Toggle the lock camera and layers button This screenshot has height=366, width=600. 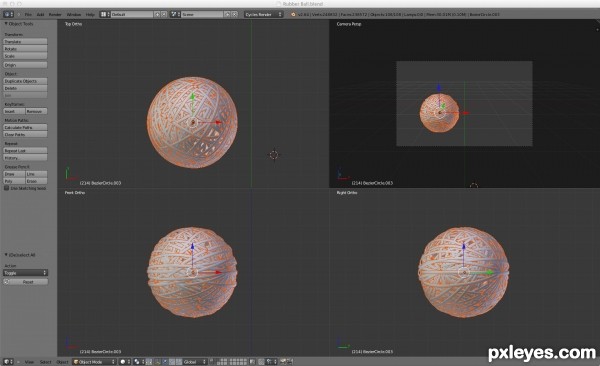click(252, 362)
